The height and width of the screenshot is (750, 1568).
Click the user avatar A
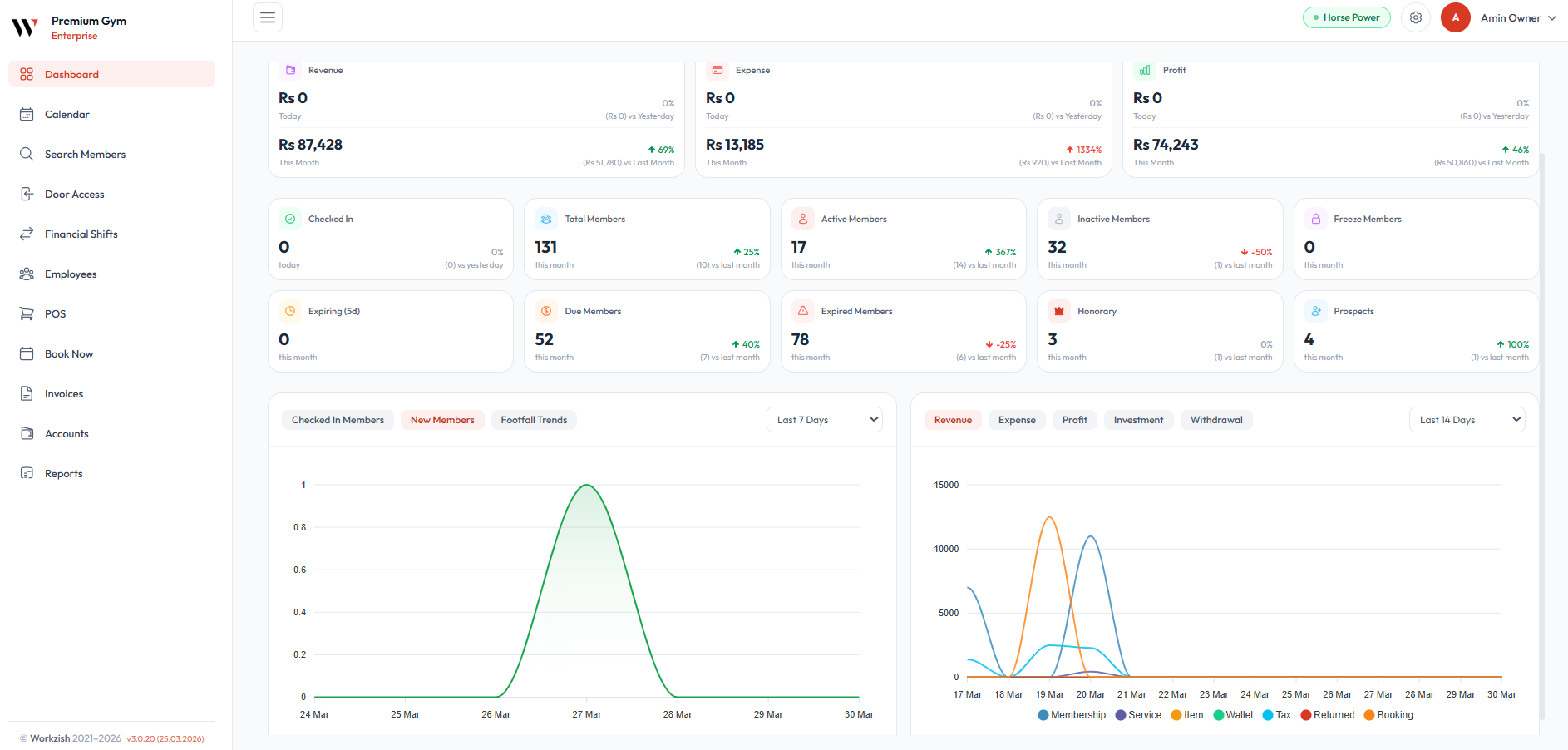tap(1456, 17)
